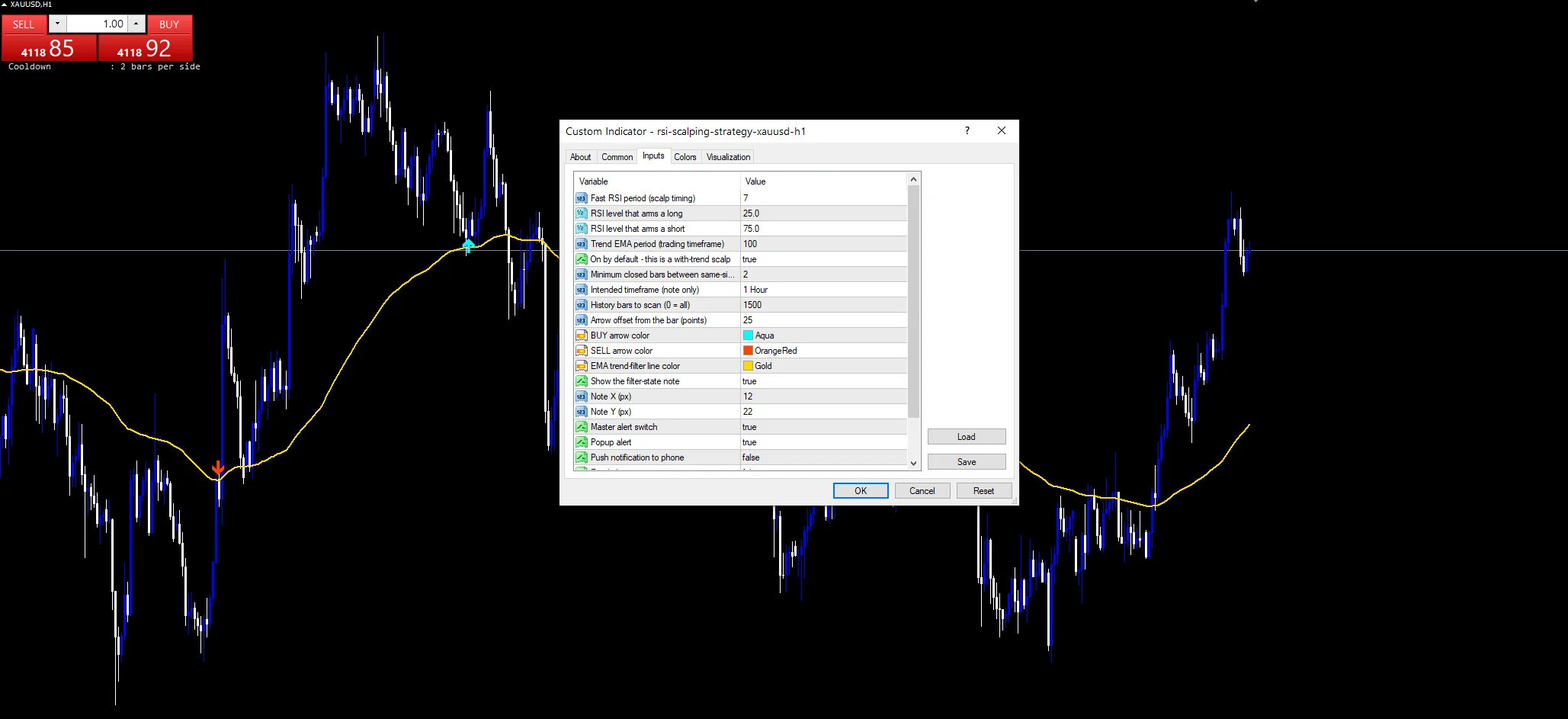Click the Trend EMA period row icon

pos(582,244)
